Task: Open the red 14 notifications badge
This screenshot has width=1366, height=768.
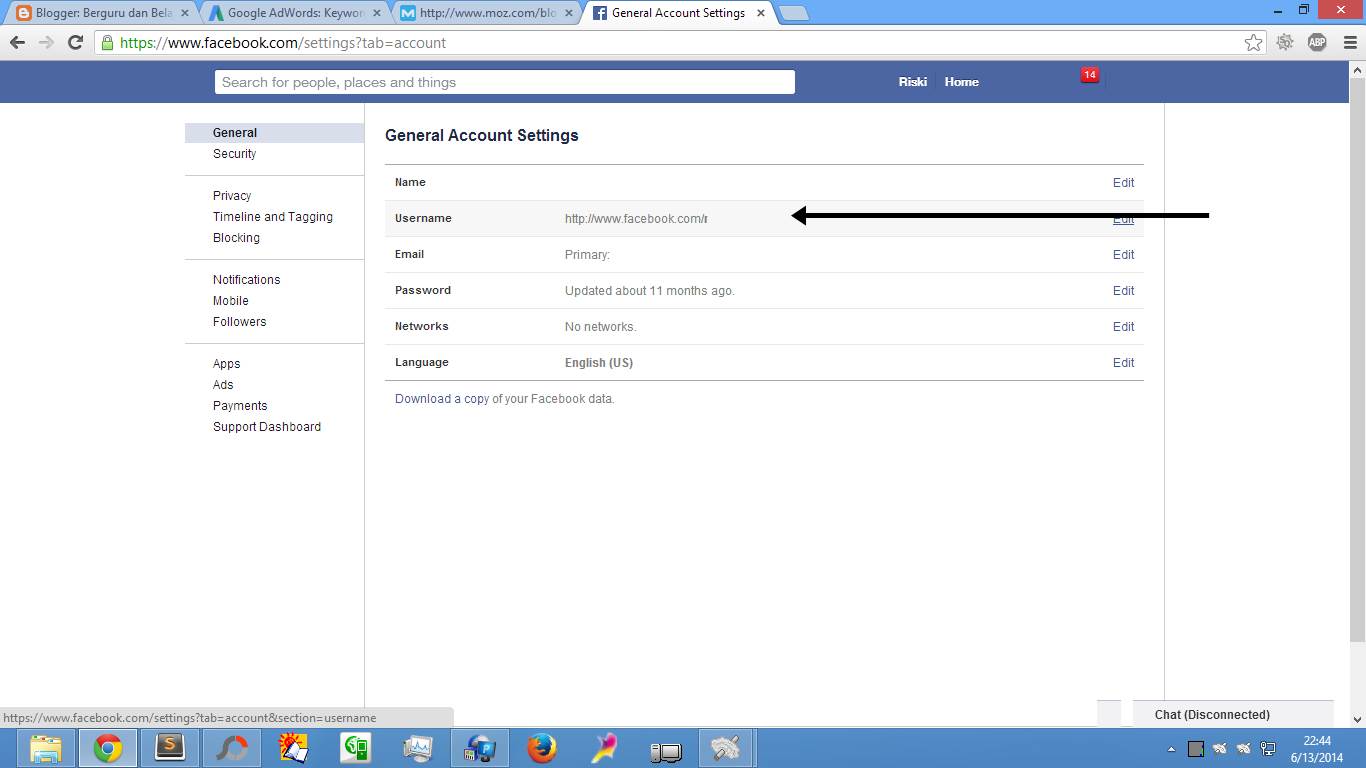Action: click(1089, 75)
